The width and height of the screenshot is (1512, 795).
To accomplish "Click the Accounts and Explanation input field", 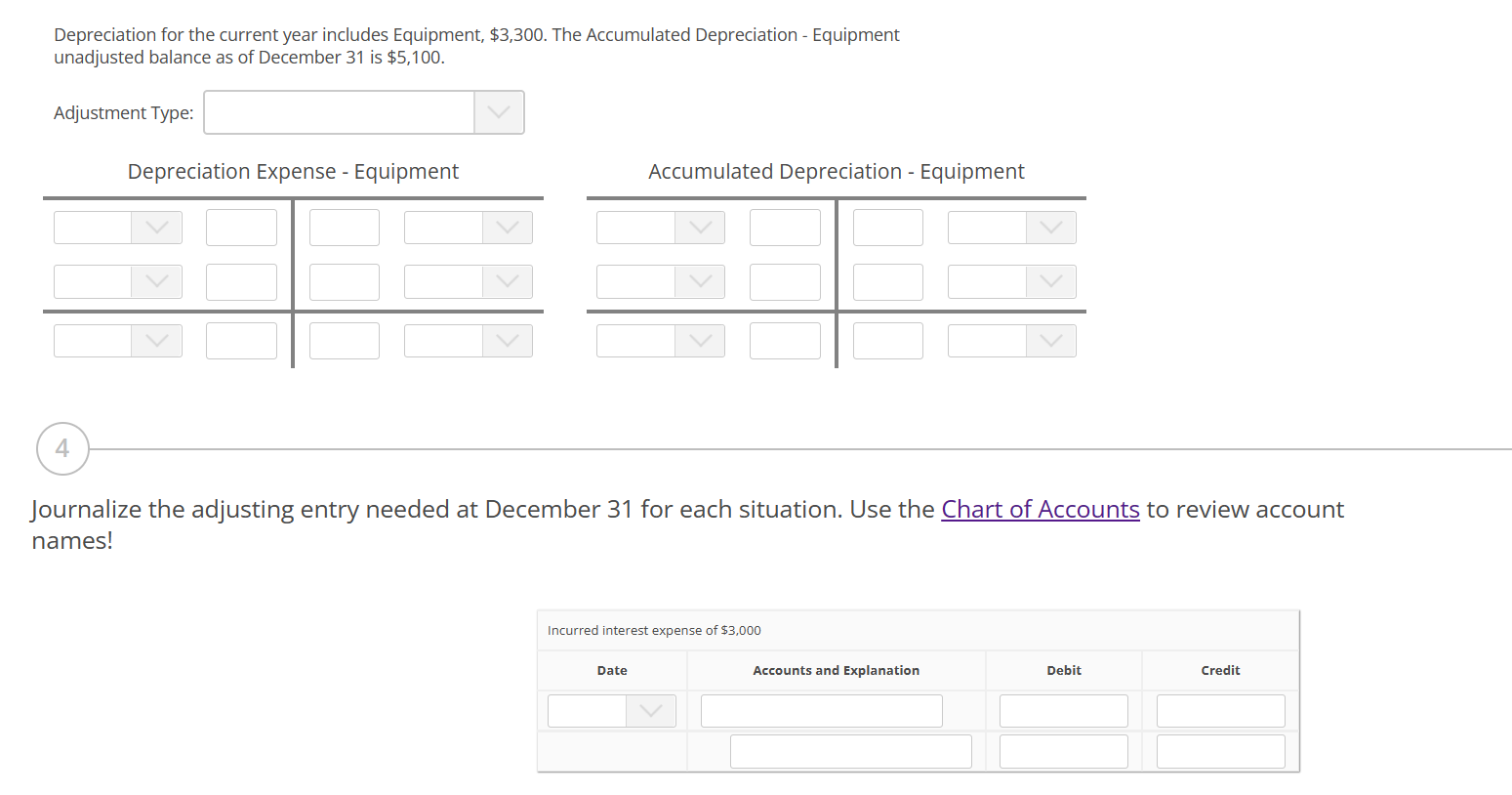I will pyautogui.click(x=821, y=710).
